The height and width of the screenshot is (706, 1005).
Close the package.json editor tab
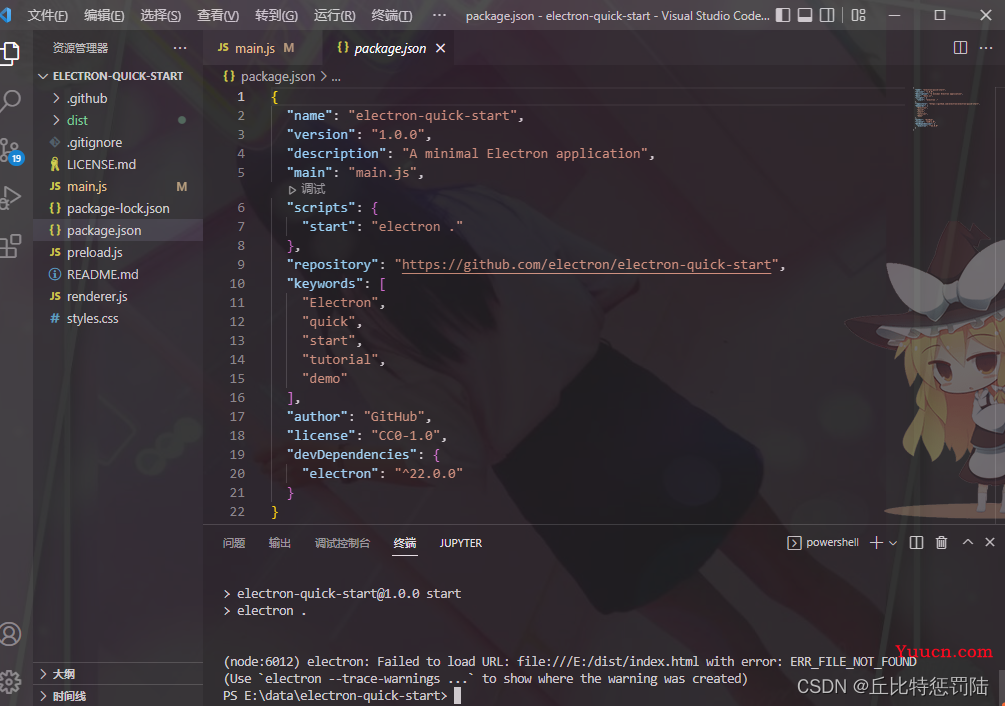(x=440, y=48)
